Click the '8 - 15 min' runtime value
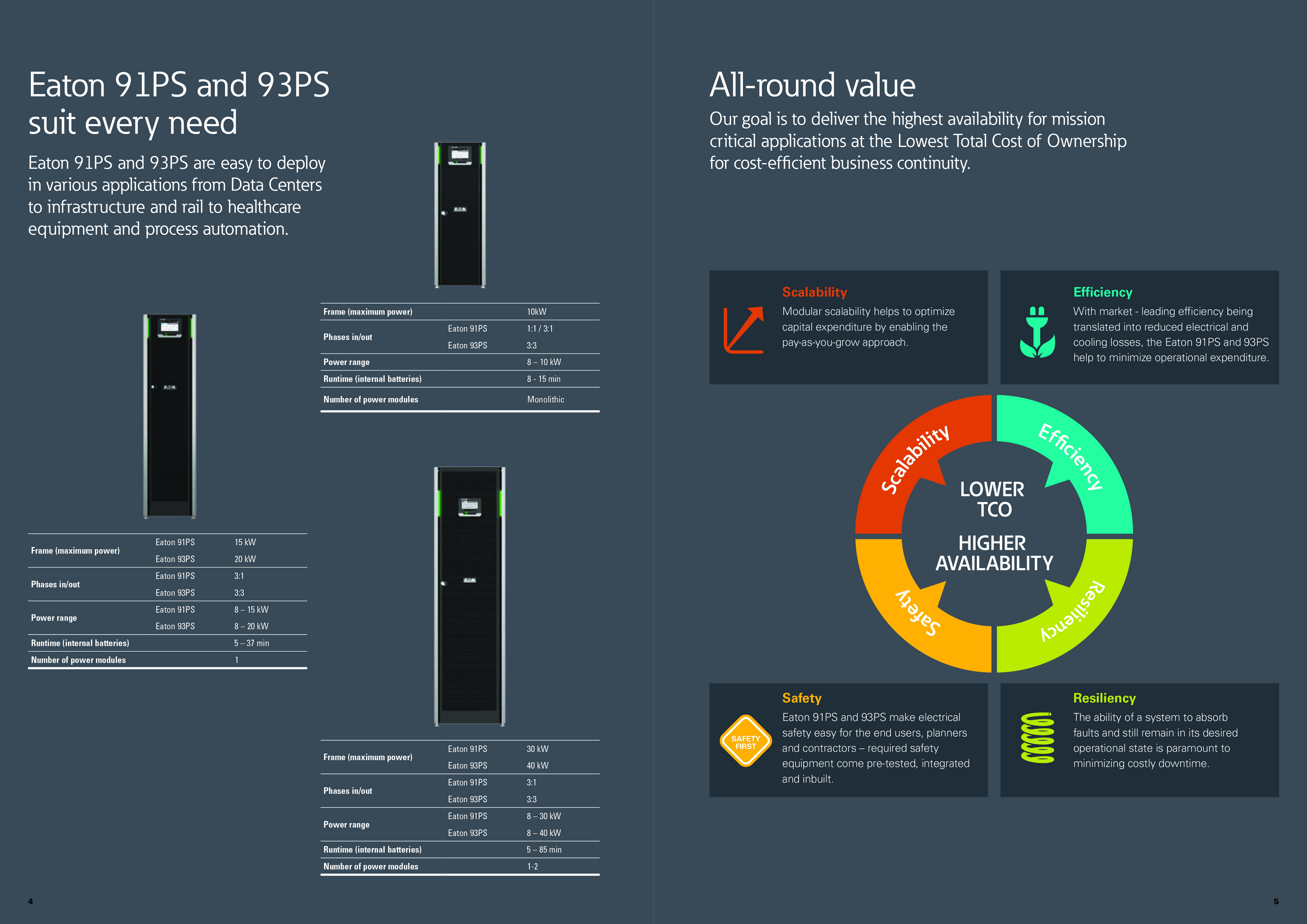This screenshot has height=924, width=1307. pyautogui.click(x=543, y=379)
